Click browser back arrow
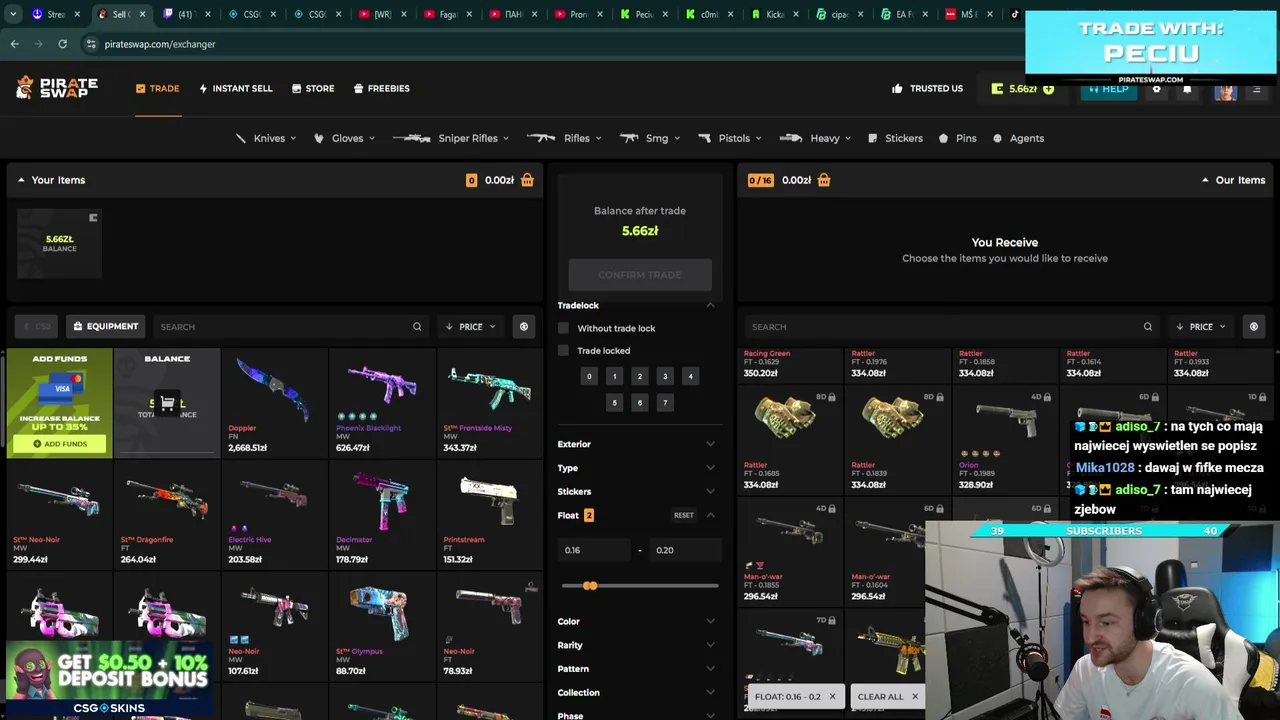Image resolution: width=1280 pixels, height=720 pixels. pos(14,44)
